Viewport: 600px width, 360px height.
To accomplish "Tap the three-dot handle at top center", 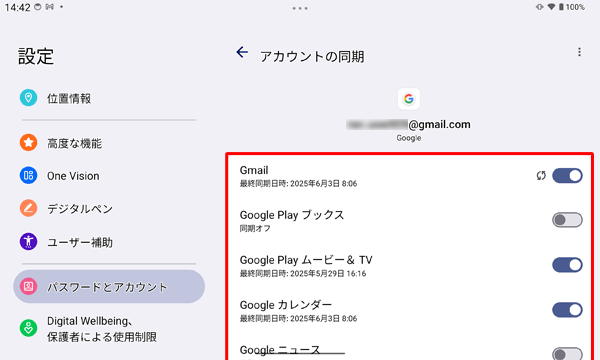I will click(300, 8).
